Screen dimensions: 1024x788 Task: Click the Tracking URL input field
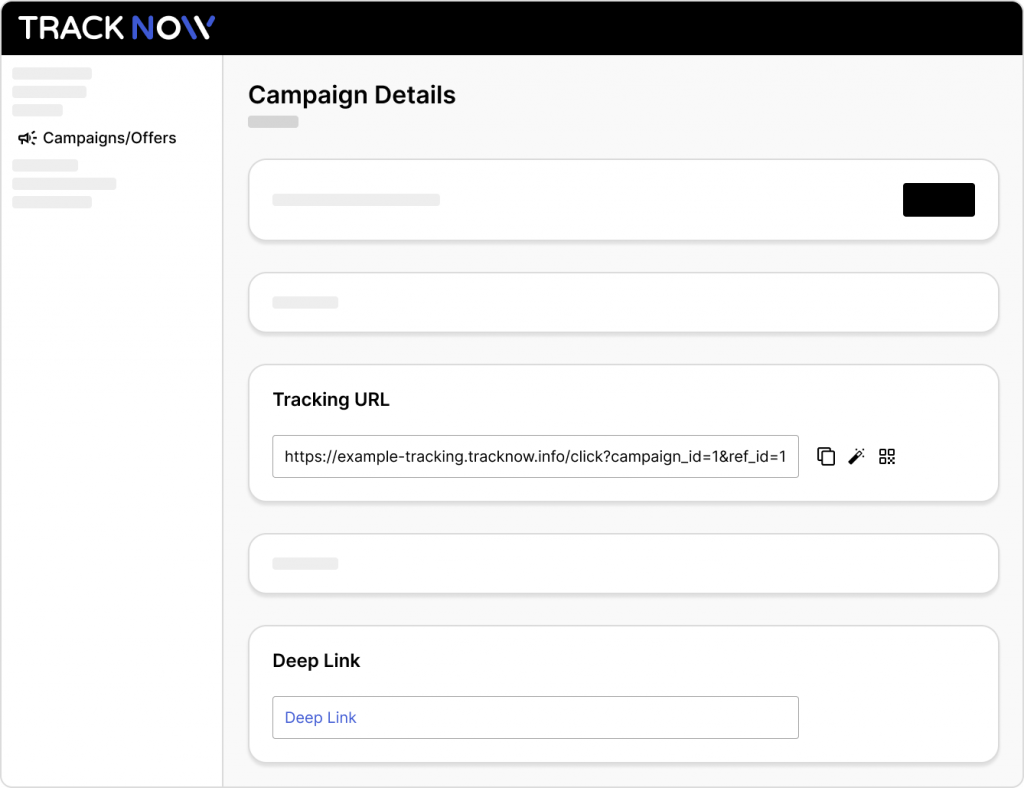point(536,456)
